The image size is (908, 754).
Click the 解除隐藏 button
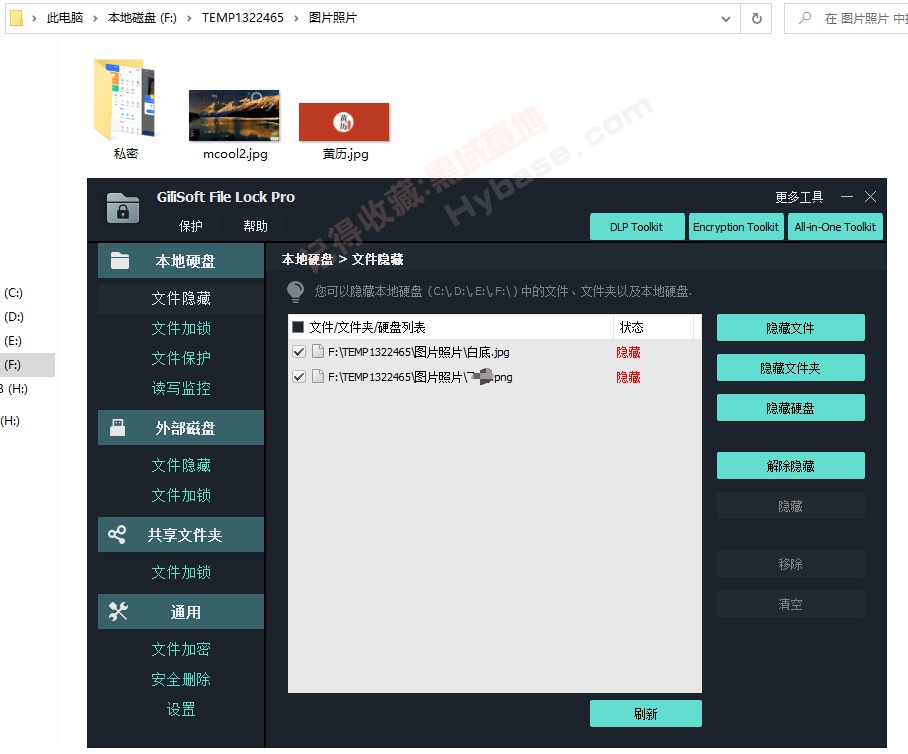790,466
